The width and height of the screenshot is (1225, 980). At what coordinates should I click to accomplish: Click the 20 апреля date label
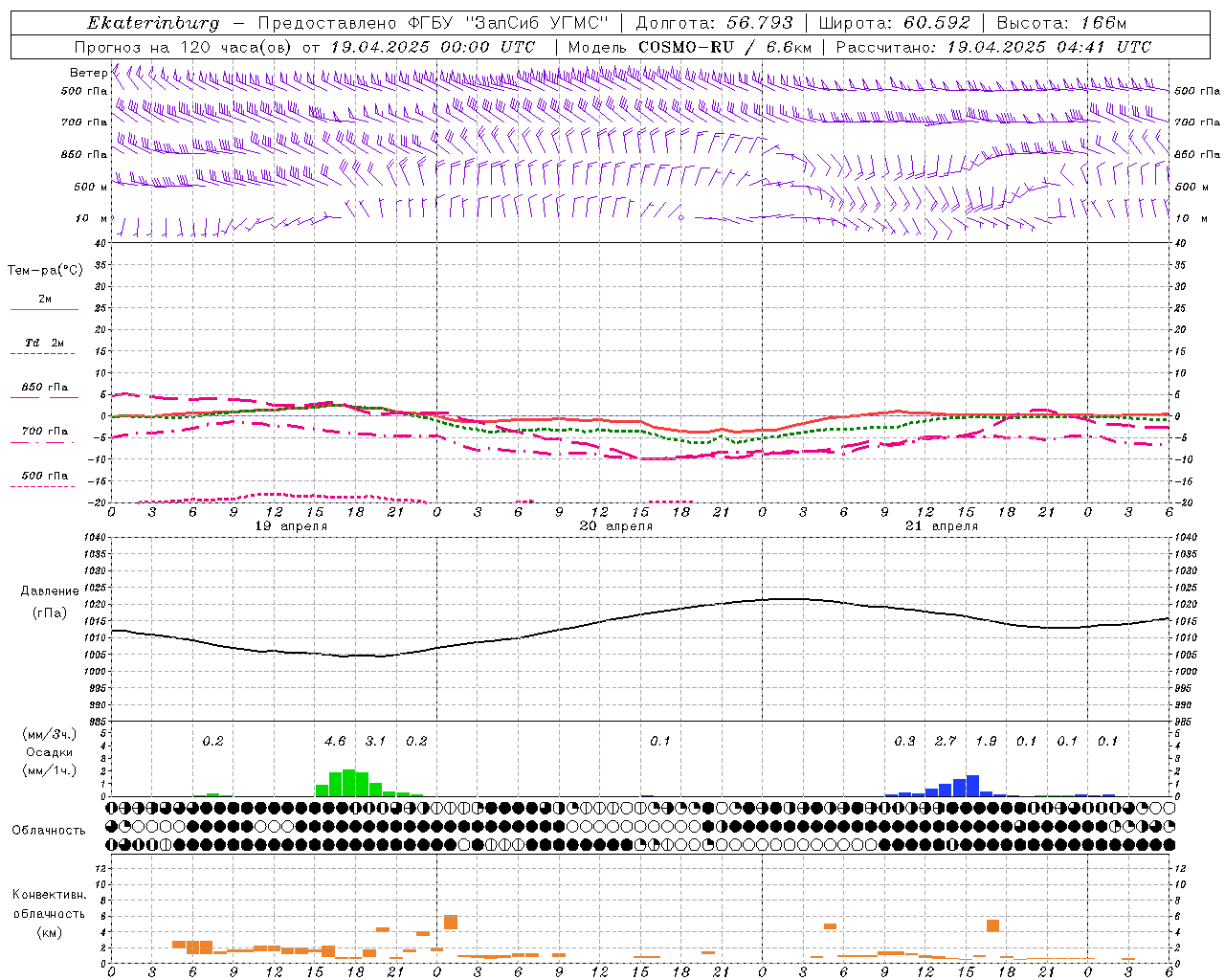click(616, 526)
